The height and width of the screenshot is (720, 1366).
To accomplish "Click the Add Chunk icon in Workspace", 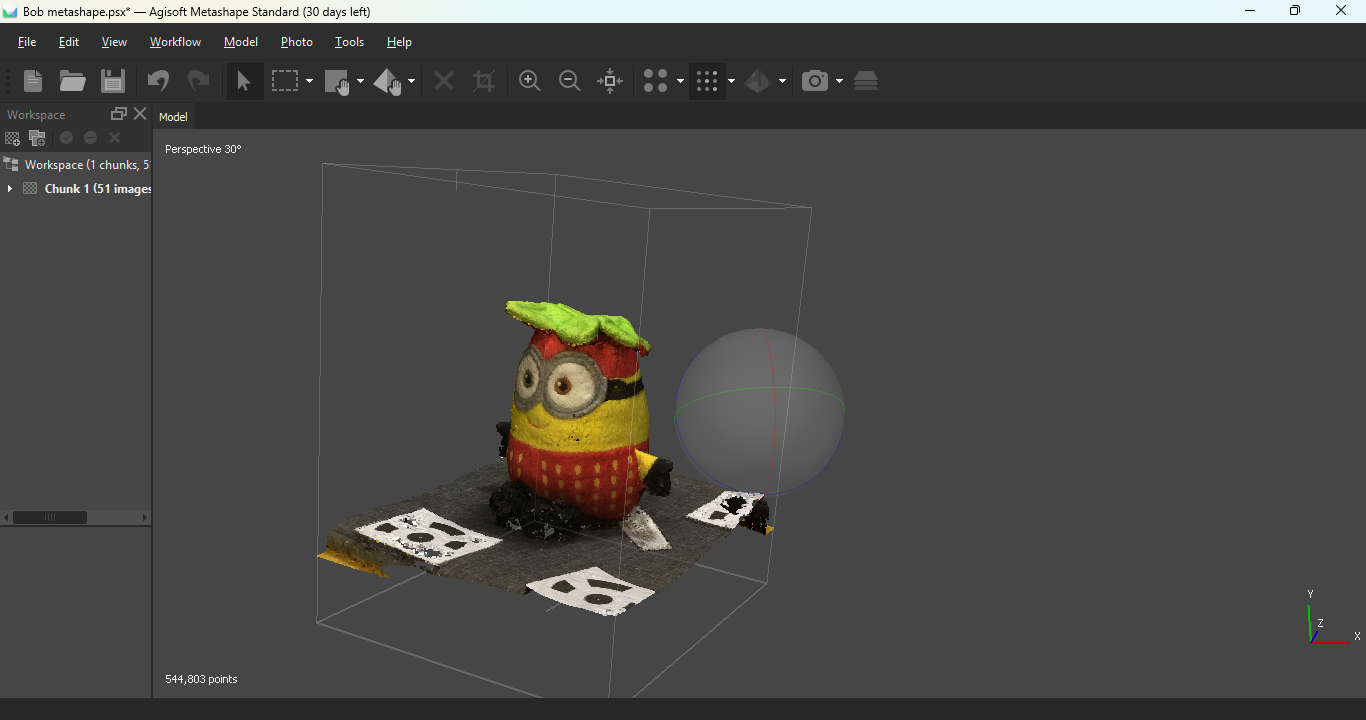I will (13, 138).
